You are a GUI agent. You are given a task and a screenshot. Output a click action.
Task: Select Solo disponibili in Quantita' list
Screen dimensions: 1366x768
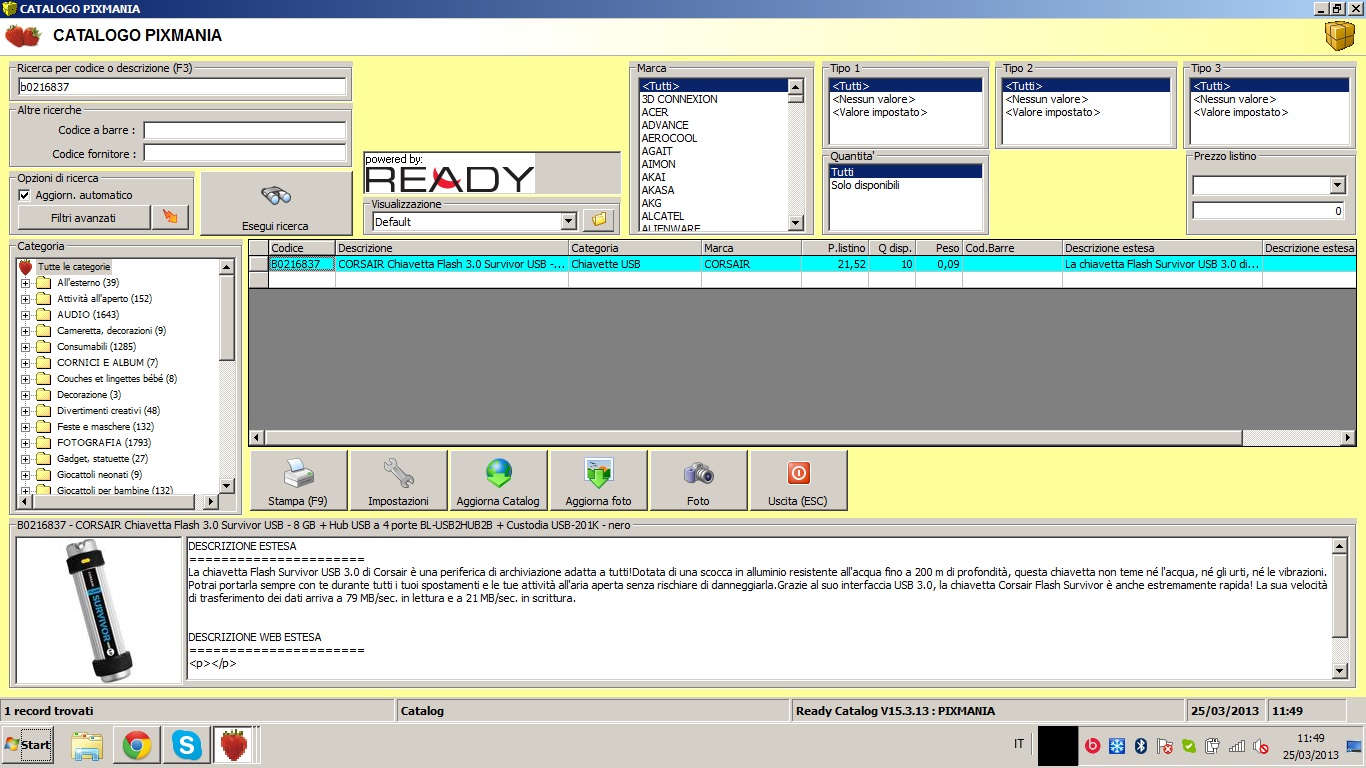906,185
